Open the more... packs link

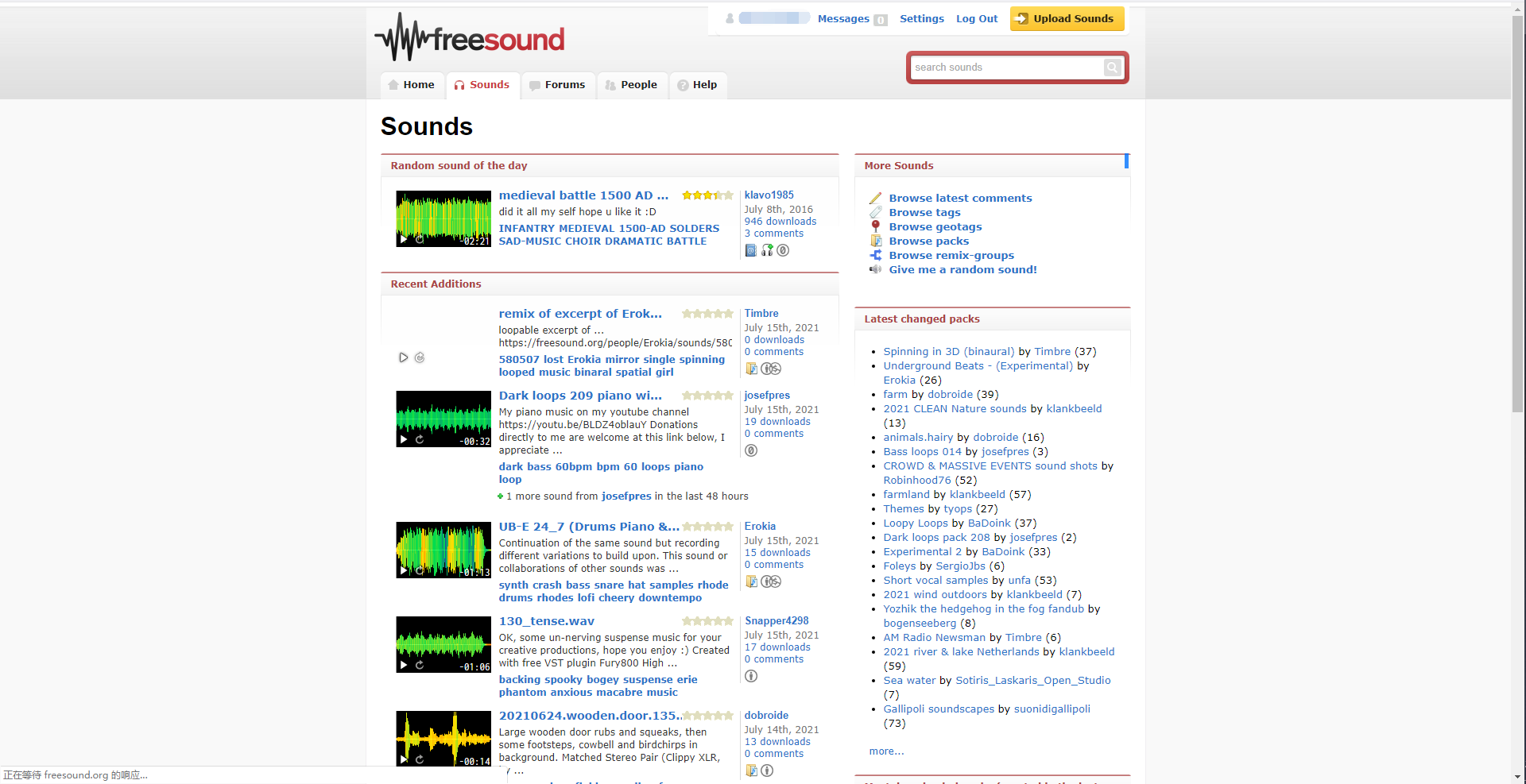[x=886, y=751]
